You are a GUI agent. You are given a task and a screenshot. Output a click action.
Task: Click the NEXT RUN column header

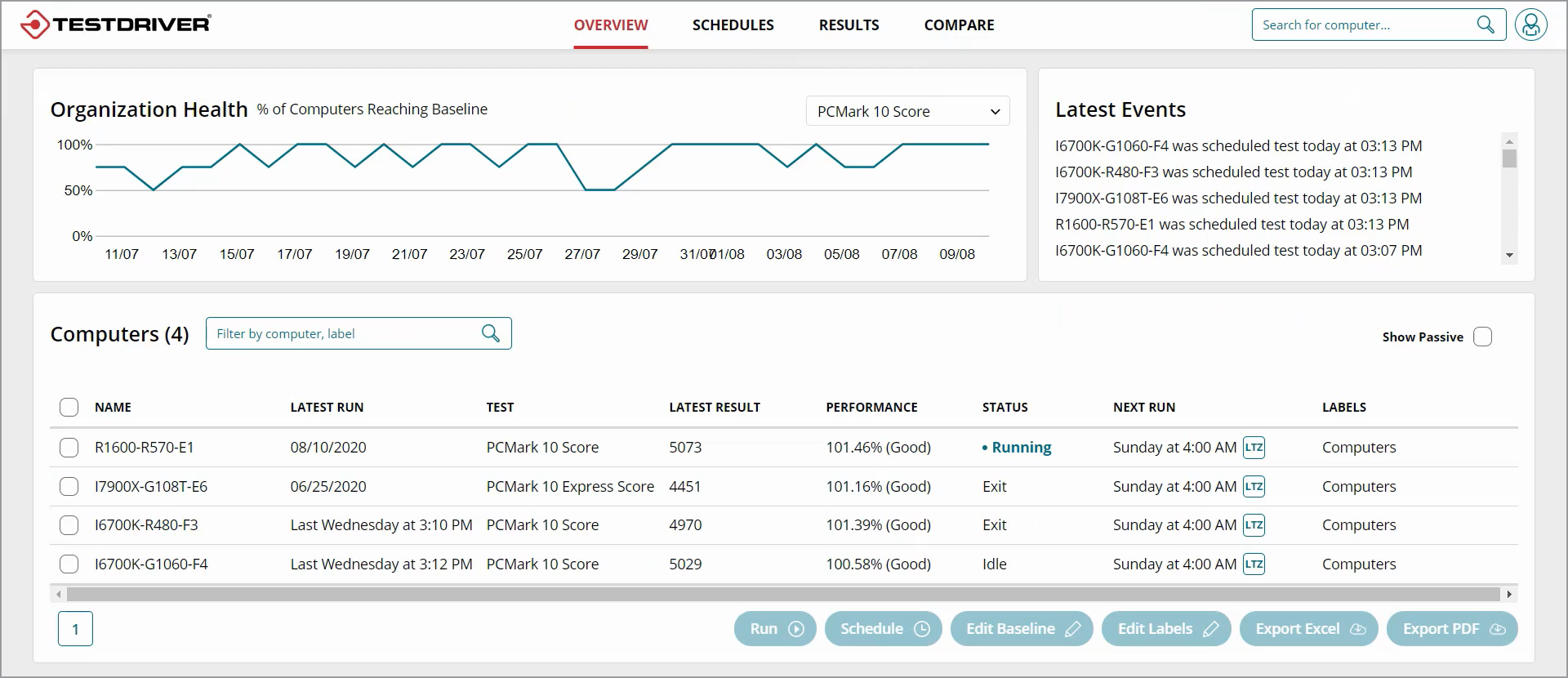click(1144, 407)
